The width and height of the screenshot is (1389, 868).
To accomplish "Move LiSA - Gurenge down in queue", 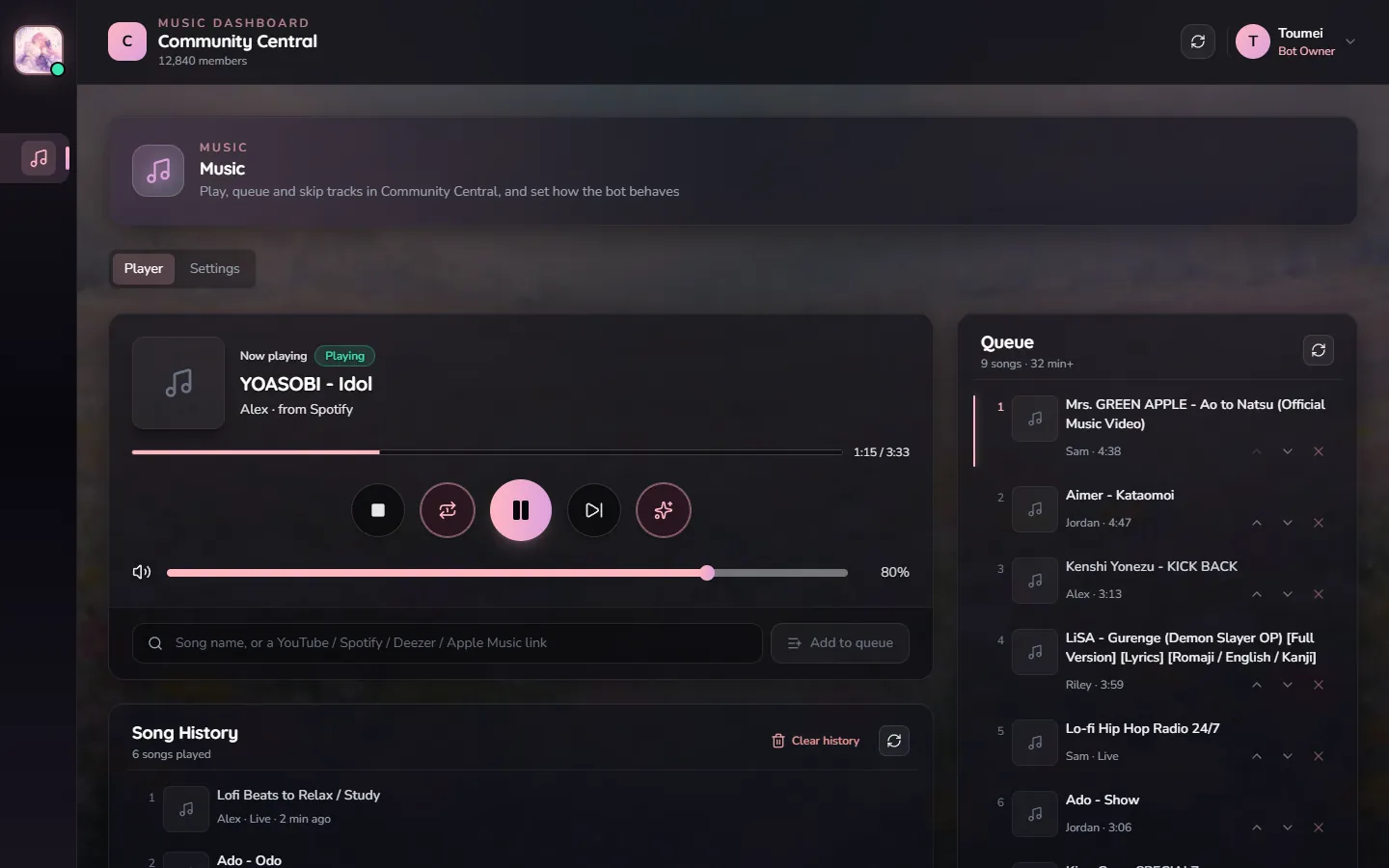I will (1288, 685).
